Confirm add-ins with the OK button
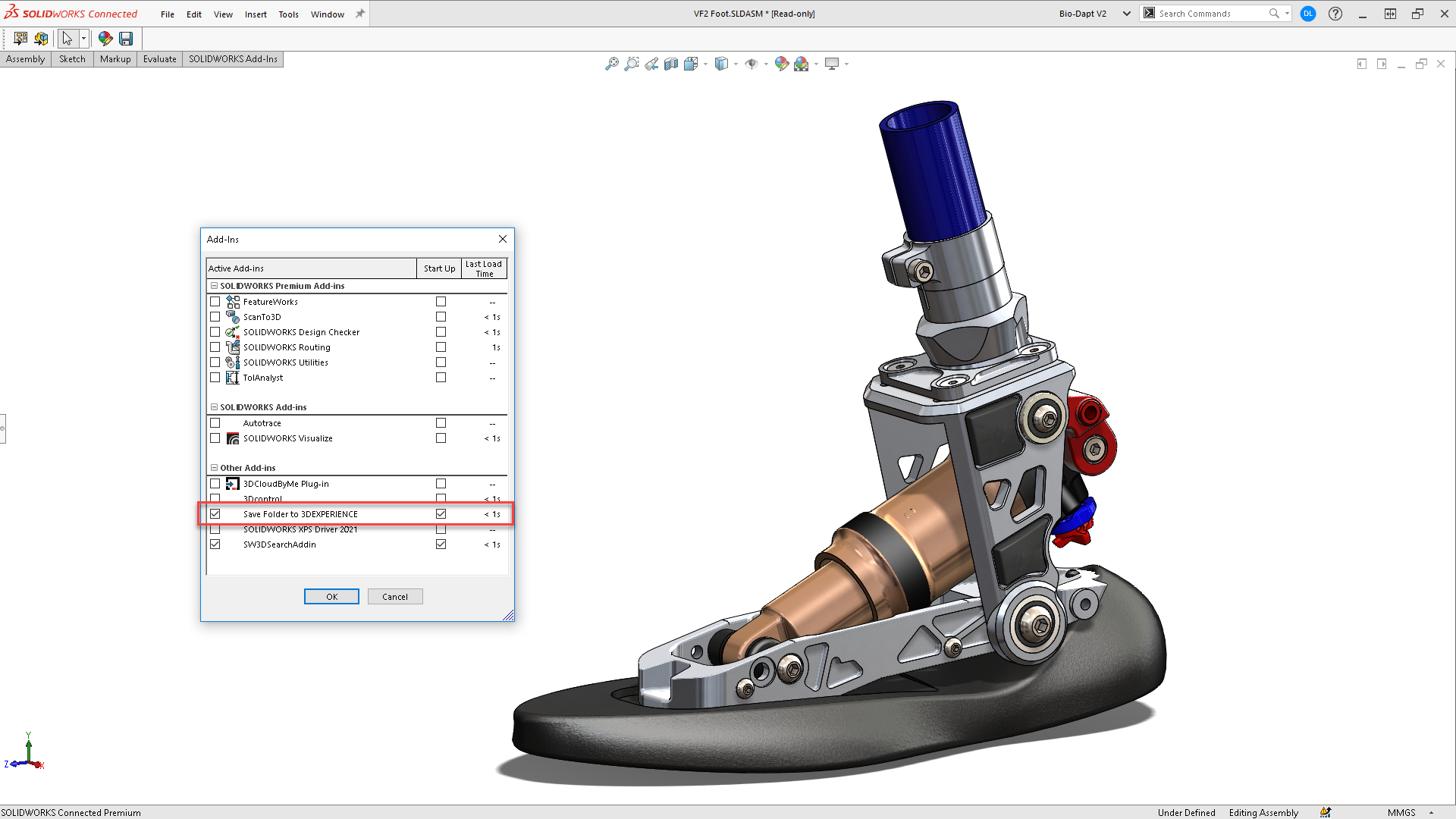 (331, 596)
